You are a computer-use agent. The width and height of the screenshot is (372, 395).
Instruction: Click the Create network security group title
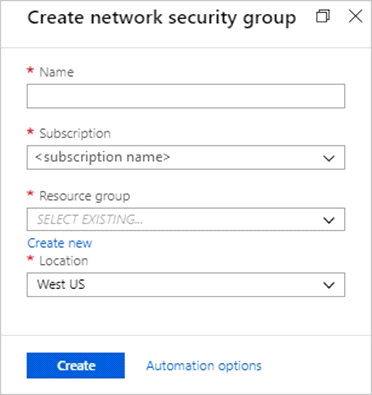coord(162,18)
